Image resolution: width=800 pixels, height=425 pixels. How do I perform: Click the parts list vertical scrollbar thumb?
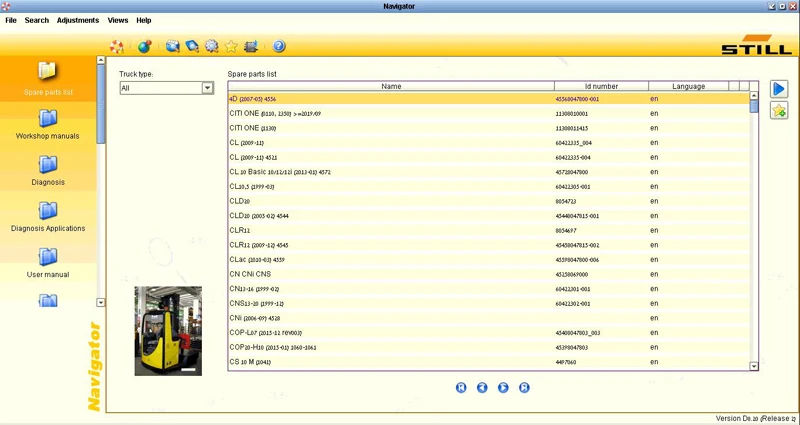click(754, 106)
